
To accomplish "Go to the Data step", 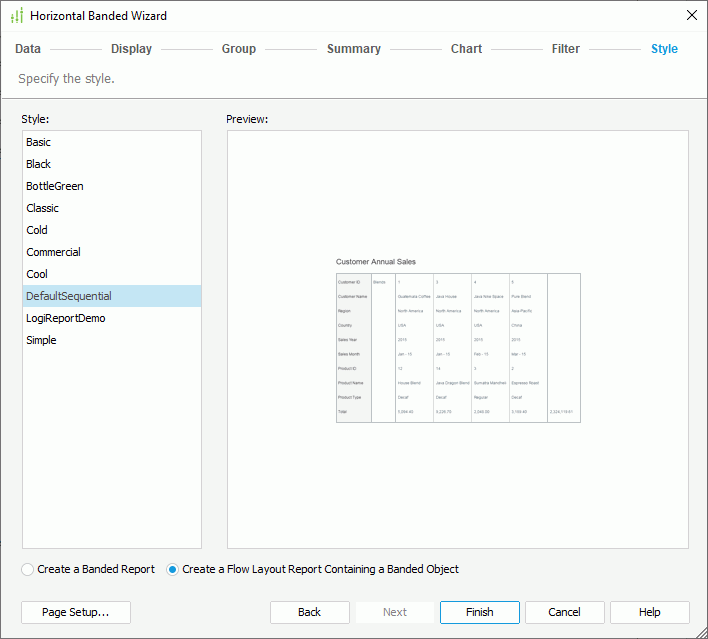I will [x=28, y=49].
